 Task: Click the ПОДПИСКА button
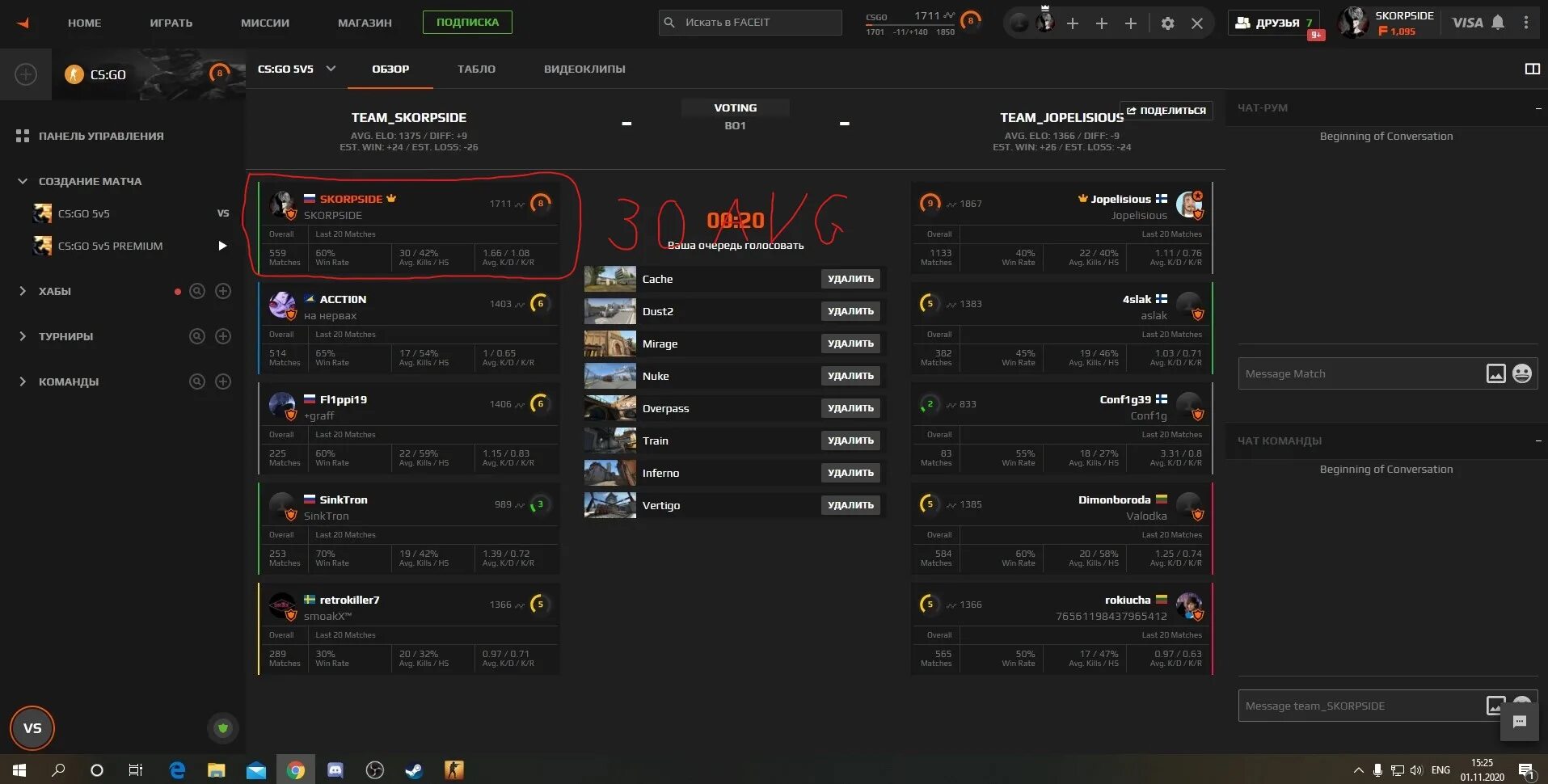(x=467, y=22)
